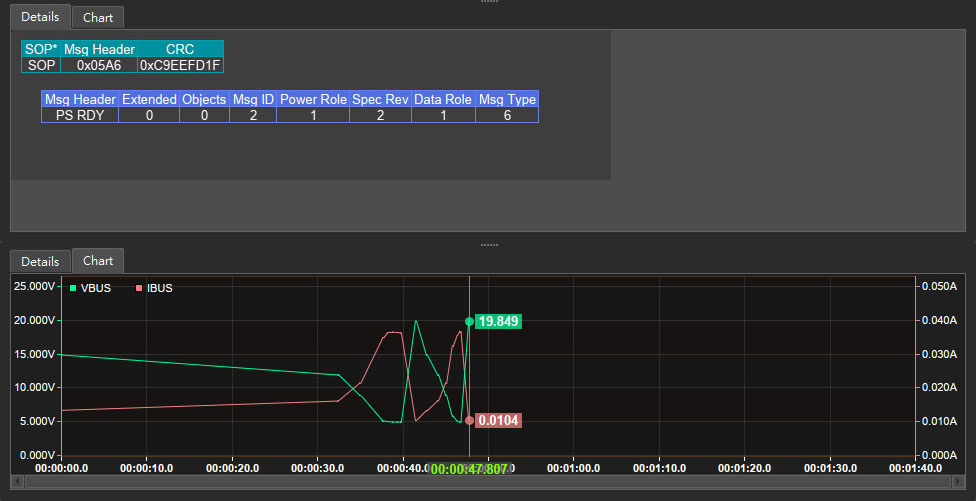
Task: Click the 00:00:47.807 cursor time label
Action: pyautogui.click(x=469, y=470)
